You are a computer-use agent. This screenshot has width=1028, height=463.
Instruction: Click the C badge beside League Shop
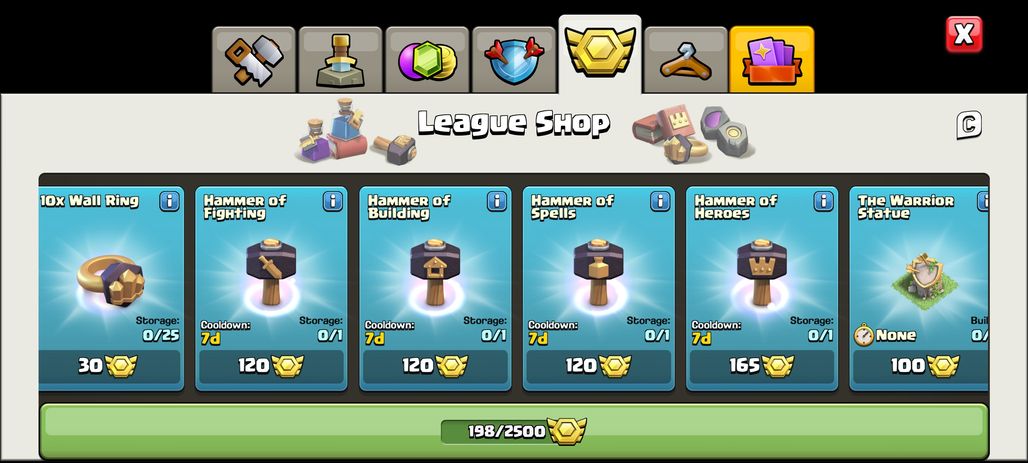(969, 125)
